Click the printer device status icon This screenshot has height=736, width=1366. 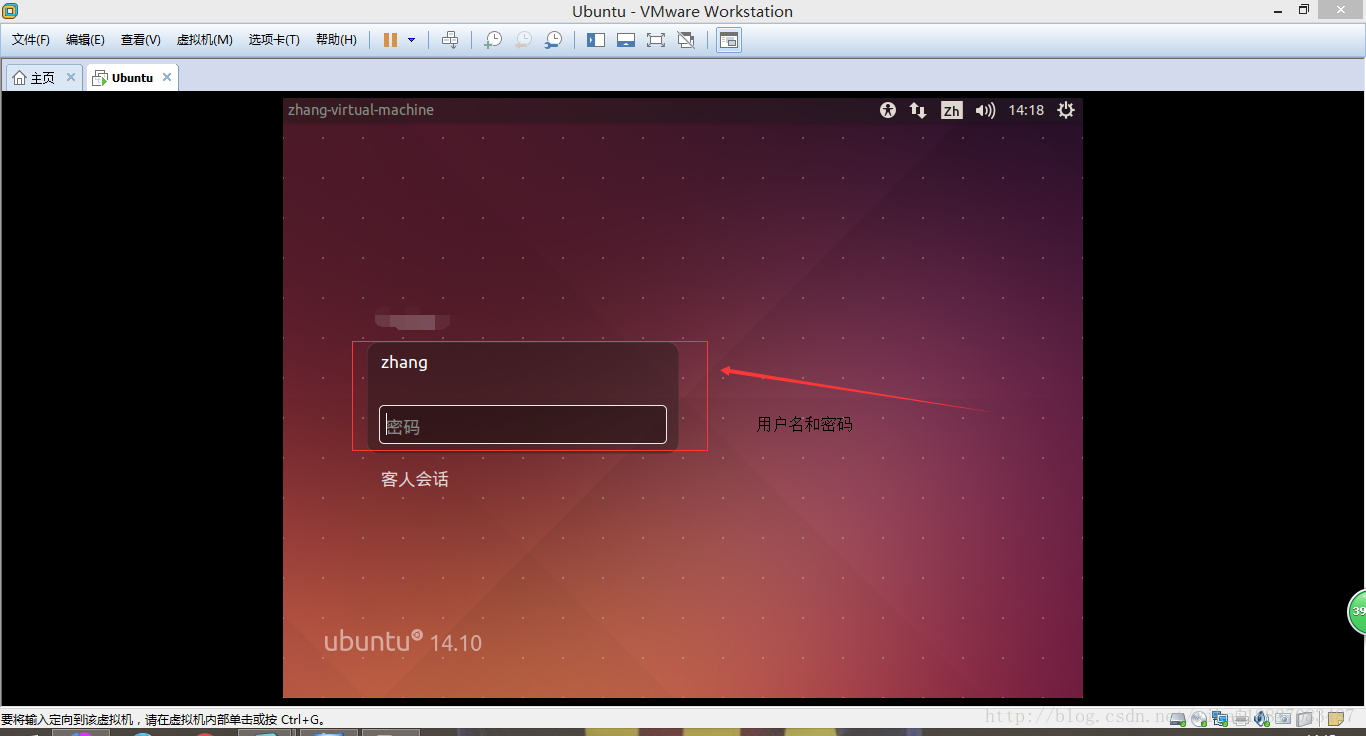click(x=1241, y=718)
